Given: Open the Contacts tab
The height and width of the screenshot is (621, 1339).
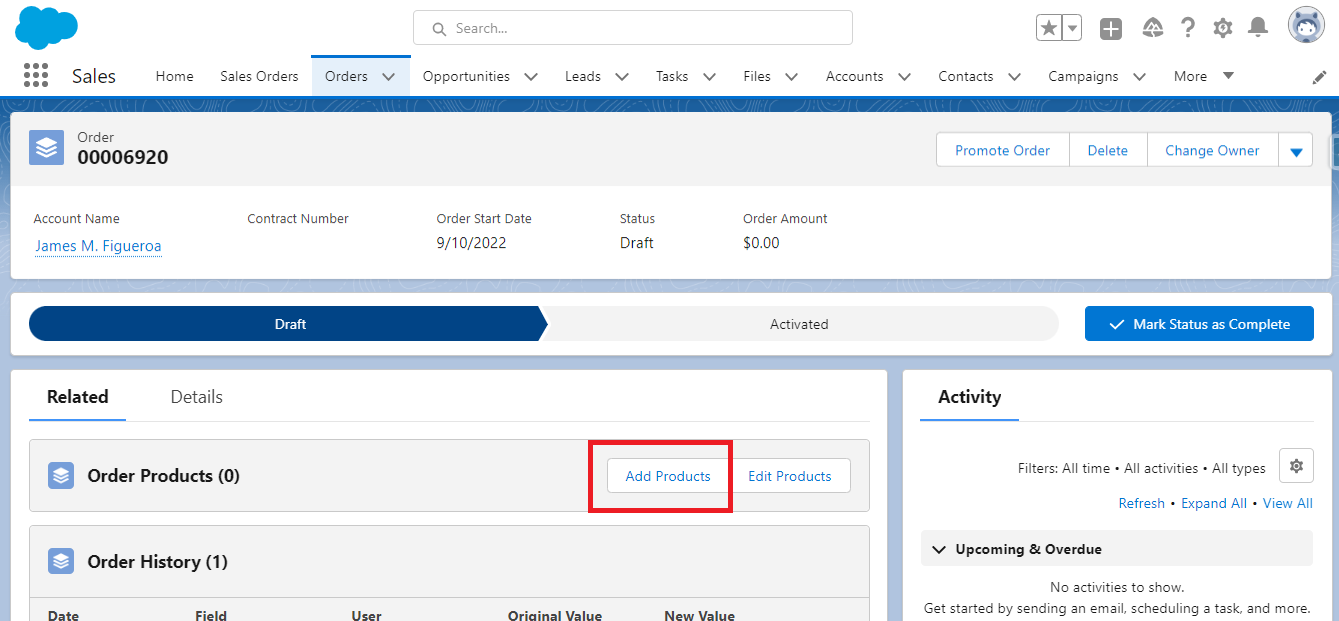Looking at the screenshot, I should [966, 76].
